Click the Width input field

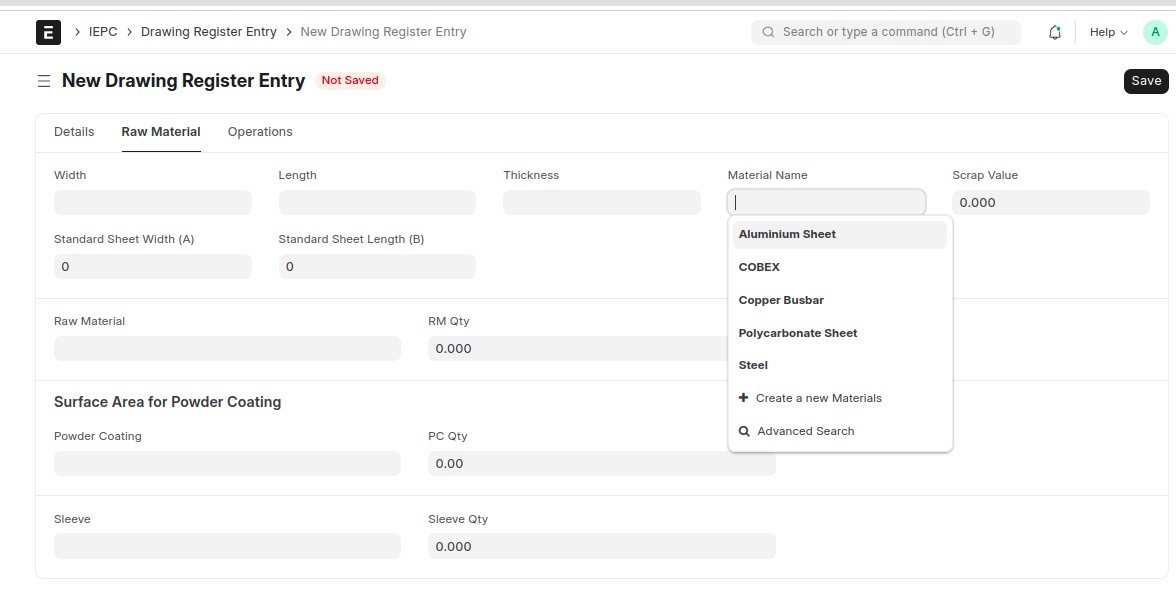153,203
